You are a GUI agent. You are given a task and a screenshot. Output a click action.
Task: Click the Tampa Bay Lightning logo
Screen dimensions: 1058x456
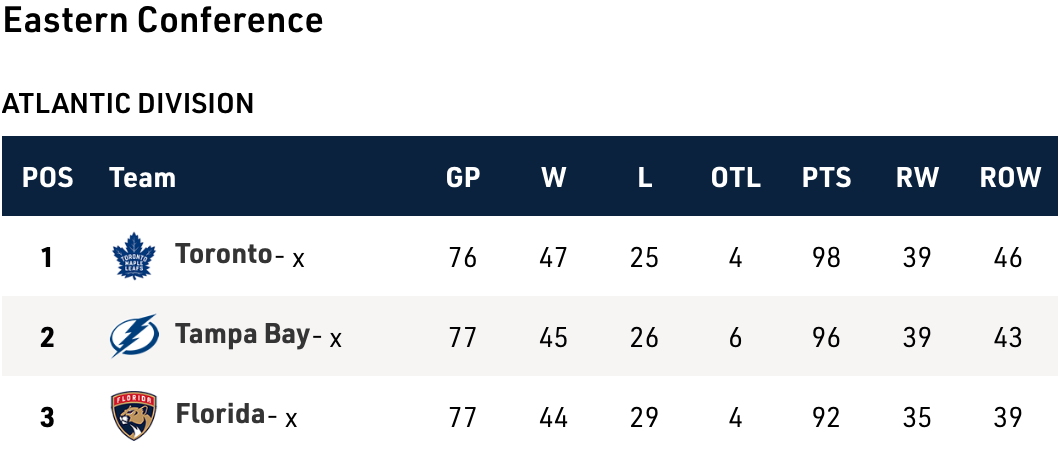134,336
